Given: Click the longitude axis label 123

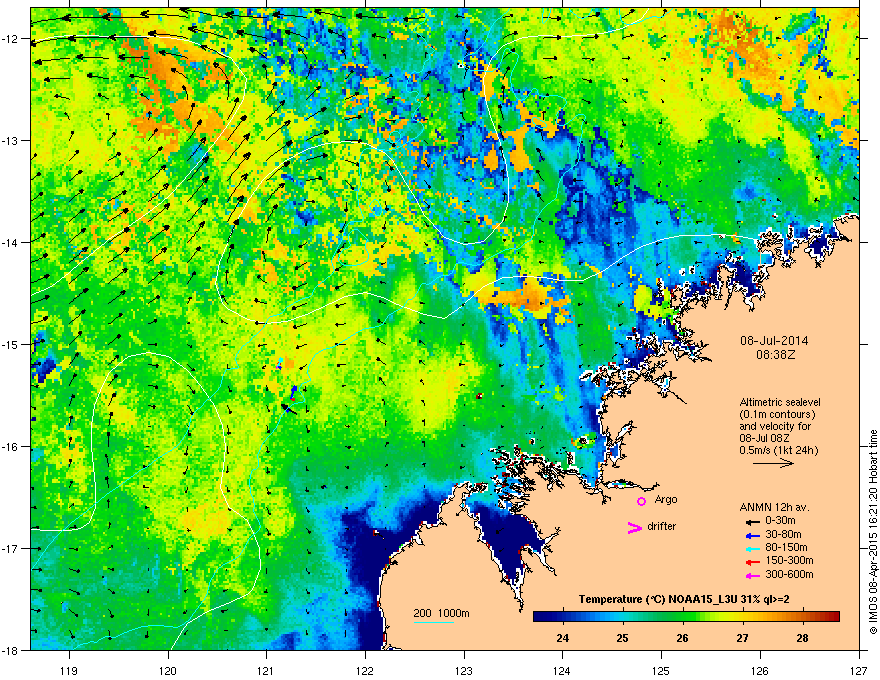Looking at the screenshot, I should (x=464, y=670).
